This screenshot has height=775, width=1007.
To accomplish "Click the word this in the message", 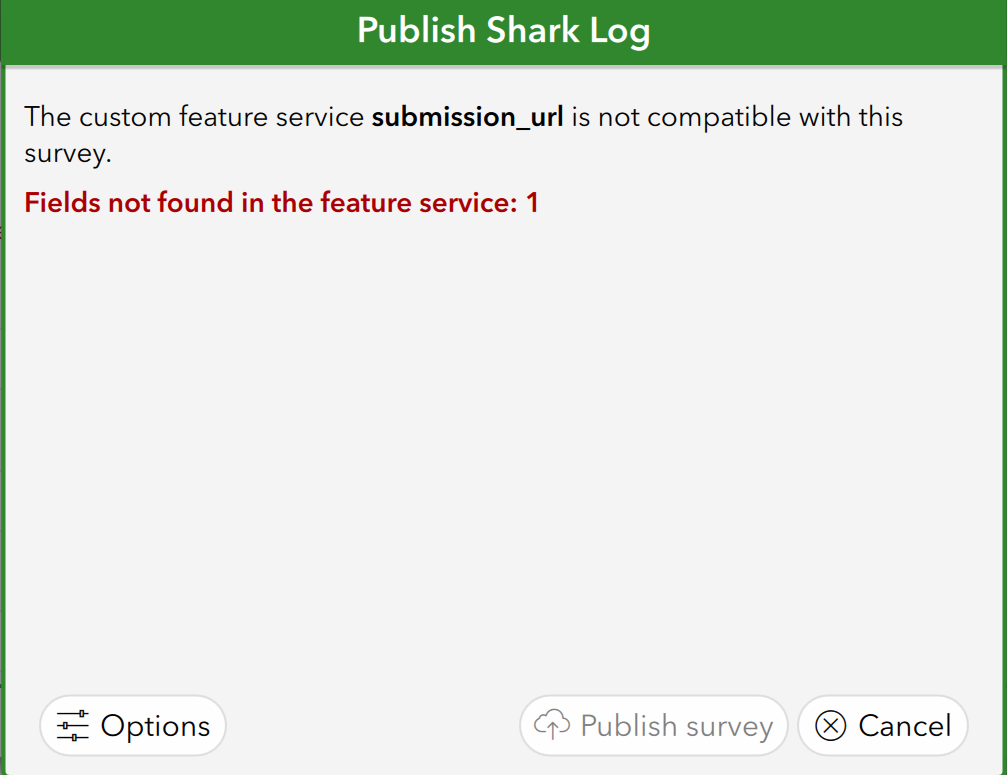I will 880,117.
